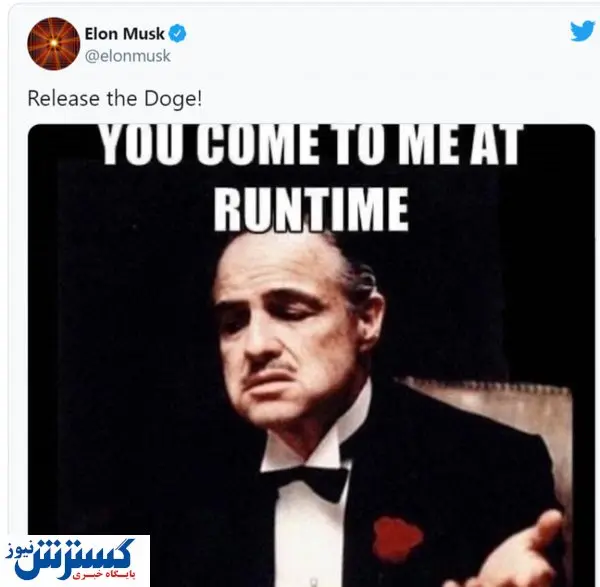Click the word 'RUNTIME' in meme
600x587 pixels.
pyautogui.click(x=311, y=210)
